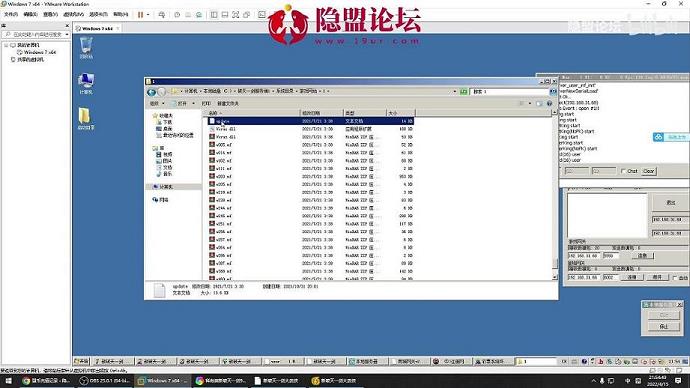Select the Computer desktop icon
This screenshot has width=690, height=388.
[x=86, y=84]
